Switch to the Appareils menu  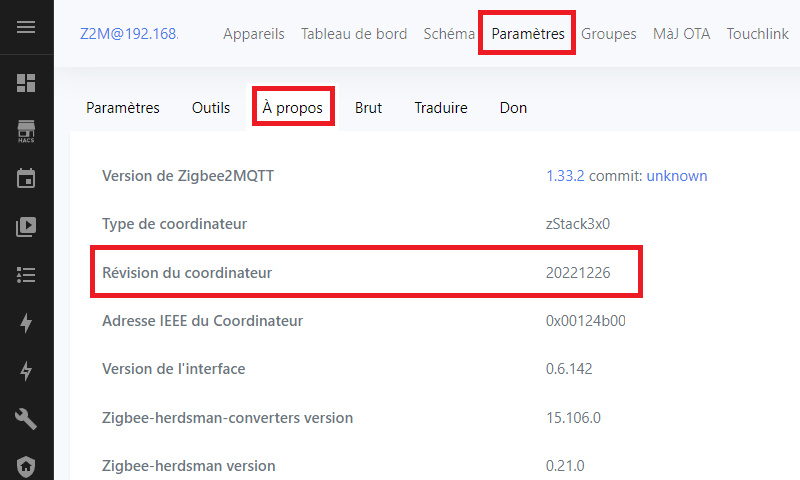point(253,34)
